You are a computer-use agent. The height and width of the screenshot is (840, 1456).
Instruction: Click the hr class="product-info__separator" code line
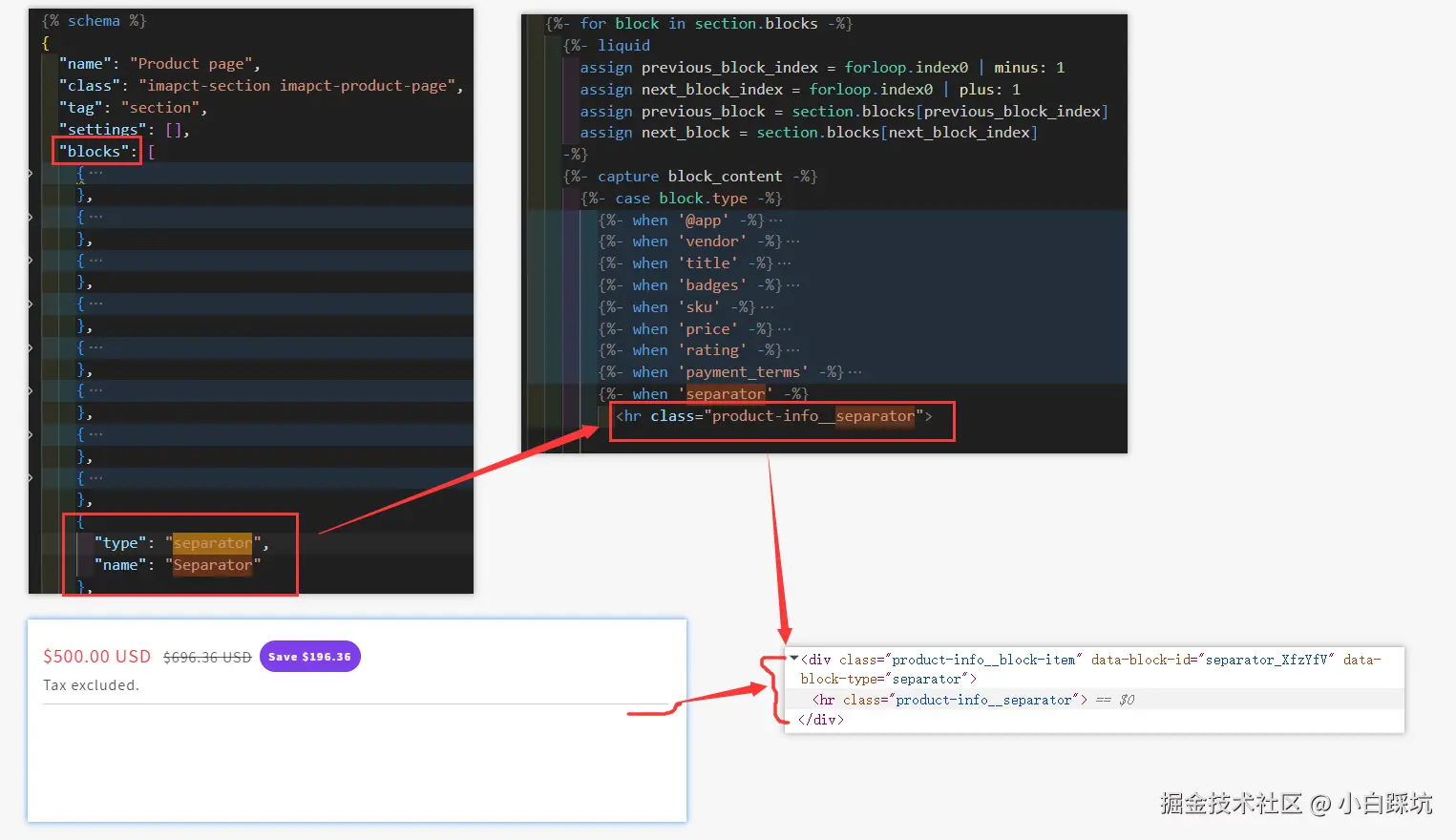[x=773, y=416]
